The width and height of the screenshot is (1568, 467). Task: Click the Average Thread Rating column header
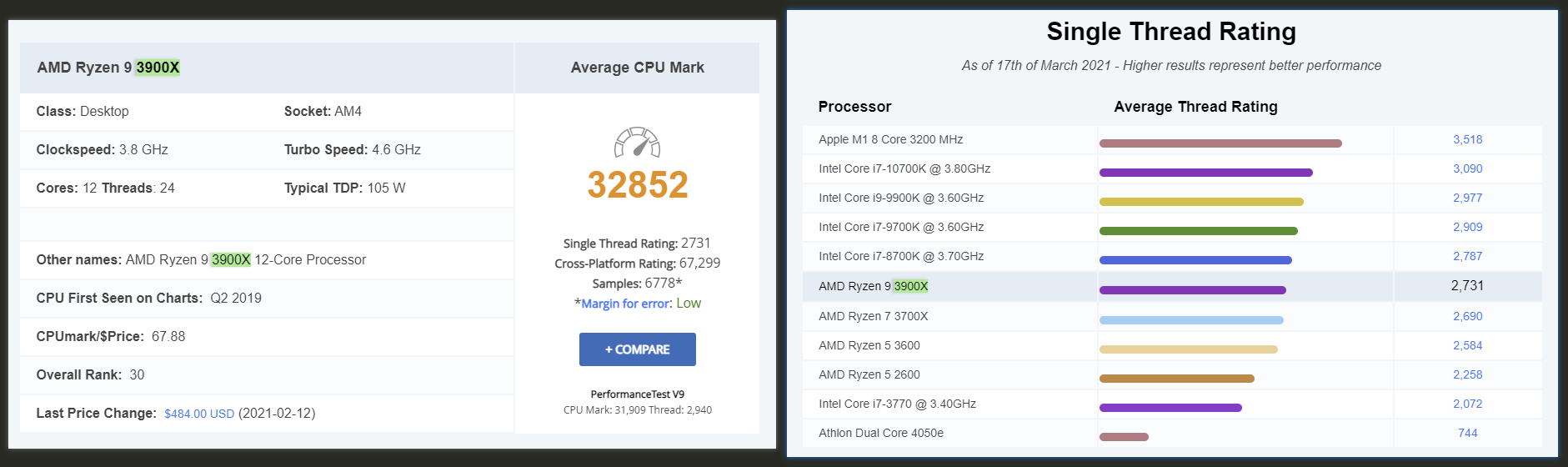coord(1195,107)
